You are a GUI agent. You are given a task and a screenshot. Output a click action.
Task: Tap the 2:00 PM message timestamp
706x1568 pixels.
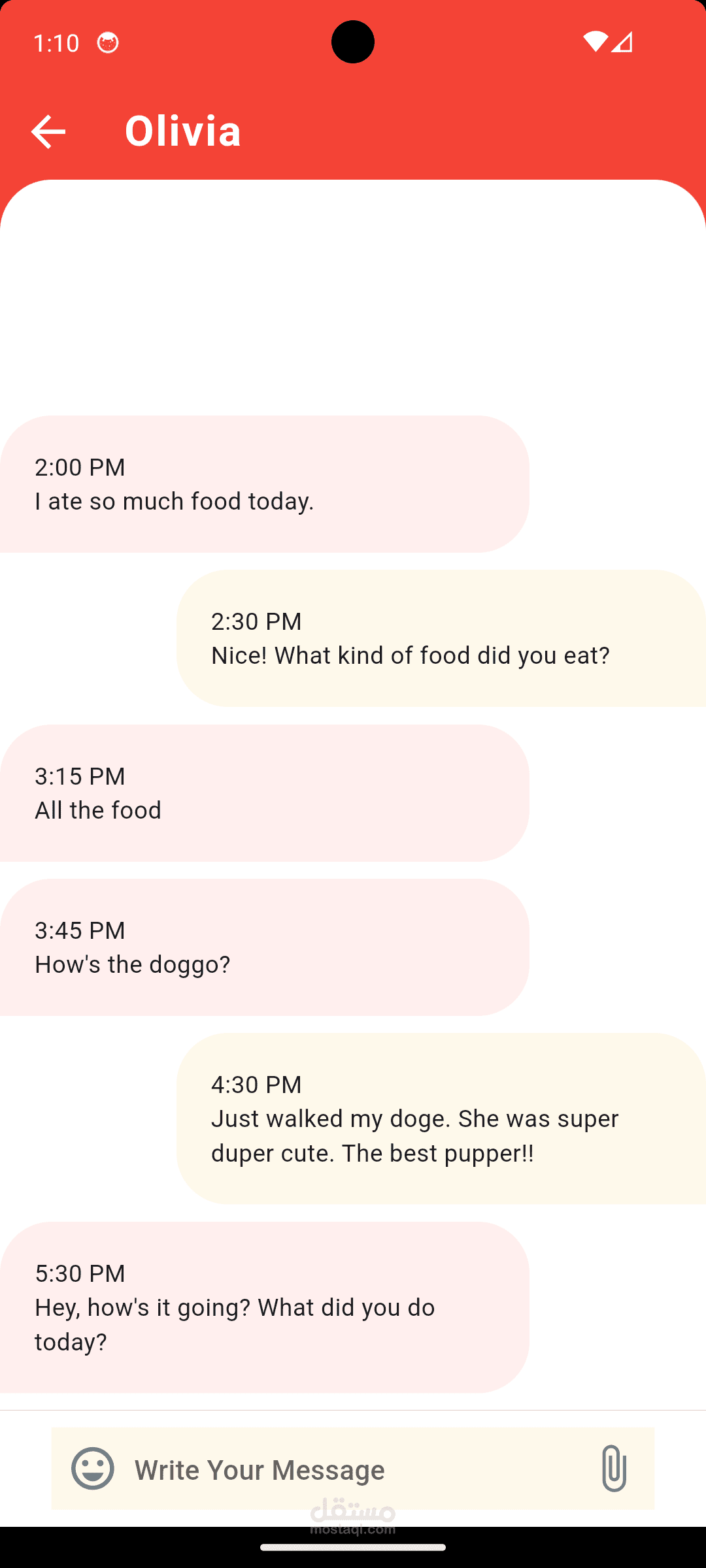coord(80,467)
